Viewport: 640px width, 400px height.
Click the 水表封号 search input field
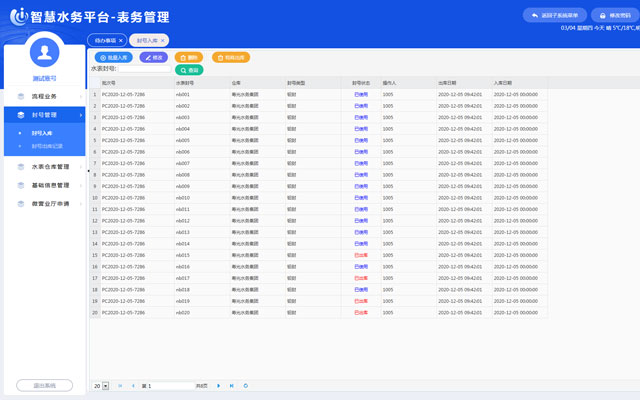pos(143,69)
